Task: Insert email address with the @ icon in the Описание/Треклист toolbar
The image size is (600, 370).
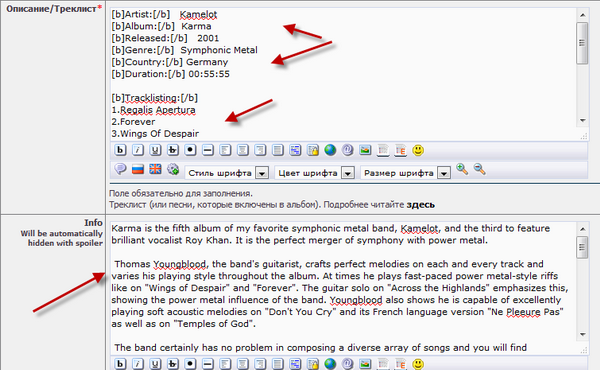Action: click(x=347, y=150)
